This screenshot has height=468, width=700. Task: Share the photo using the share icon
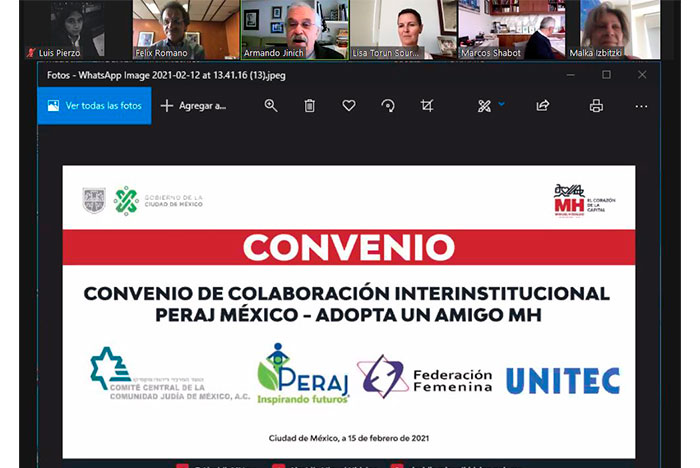pos(543,106)
